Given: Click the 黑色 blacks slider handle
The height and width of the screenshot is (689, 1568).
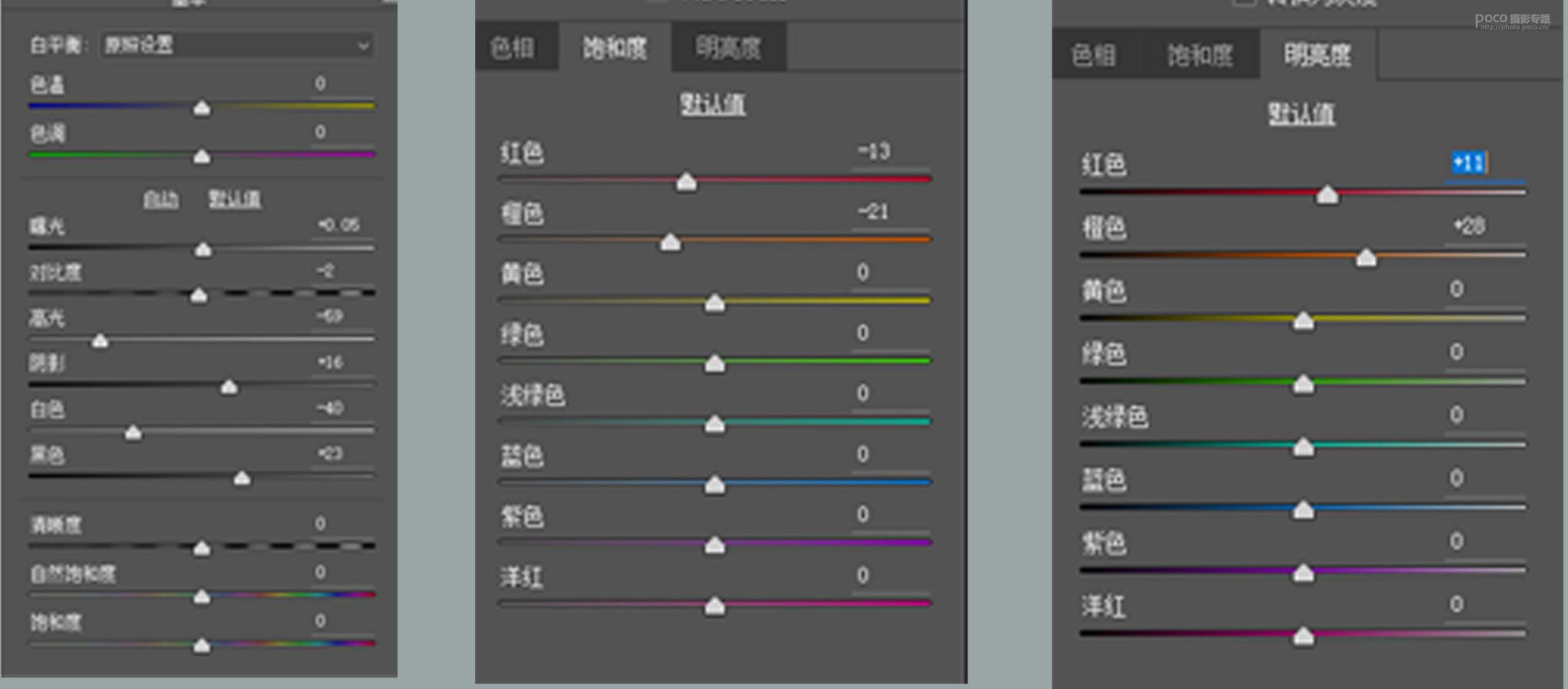Looking at the screenshot, I should (x=242, y=479).
